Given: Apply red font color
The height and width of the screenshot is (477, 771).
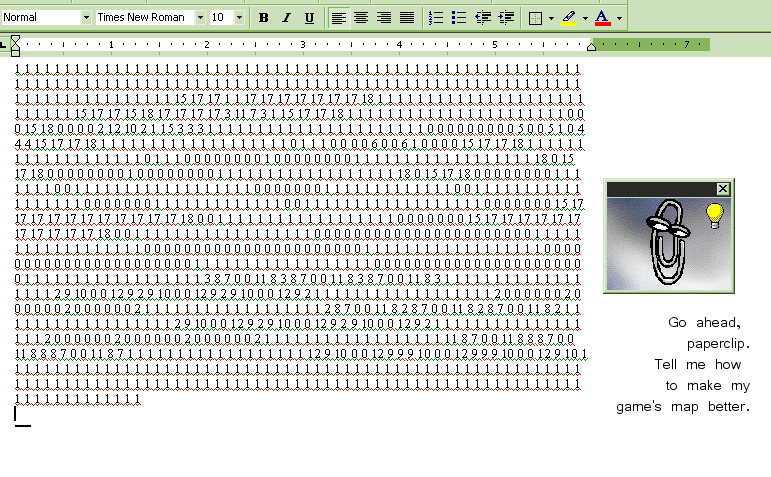Looking at the screenshot, I should (x=602, y=18).
